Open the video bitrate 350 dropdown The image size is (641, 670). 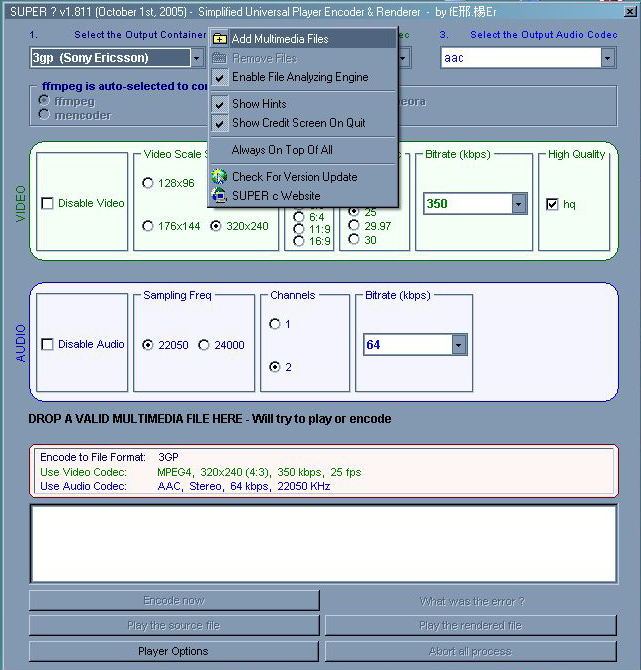tap(518, 204)
